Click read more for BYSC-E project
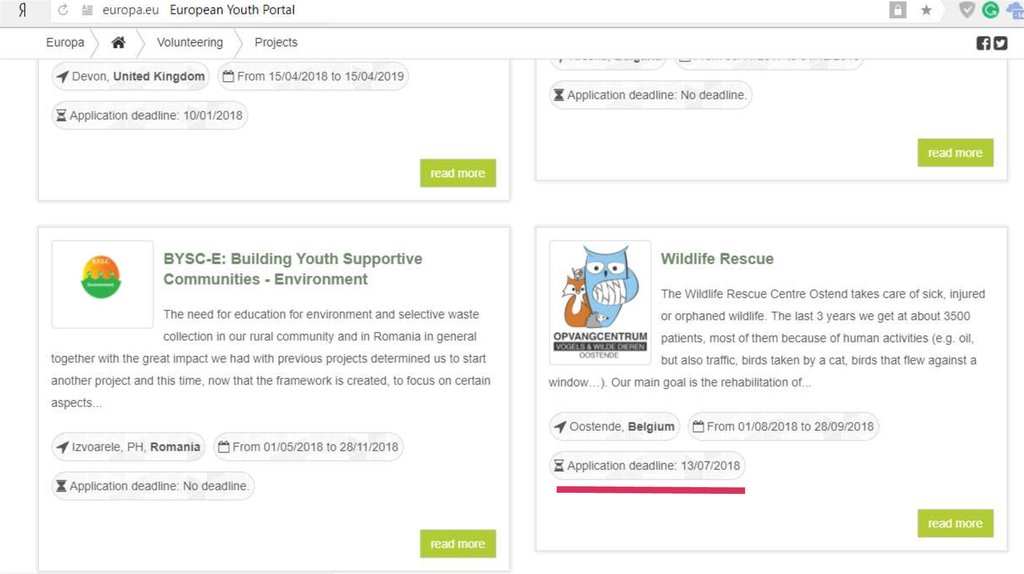The height and width of the screenshot is (574, 1024). [458, 544]
